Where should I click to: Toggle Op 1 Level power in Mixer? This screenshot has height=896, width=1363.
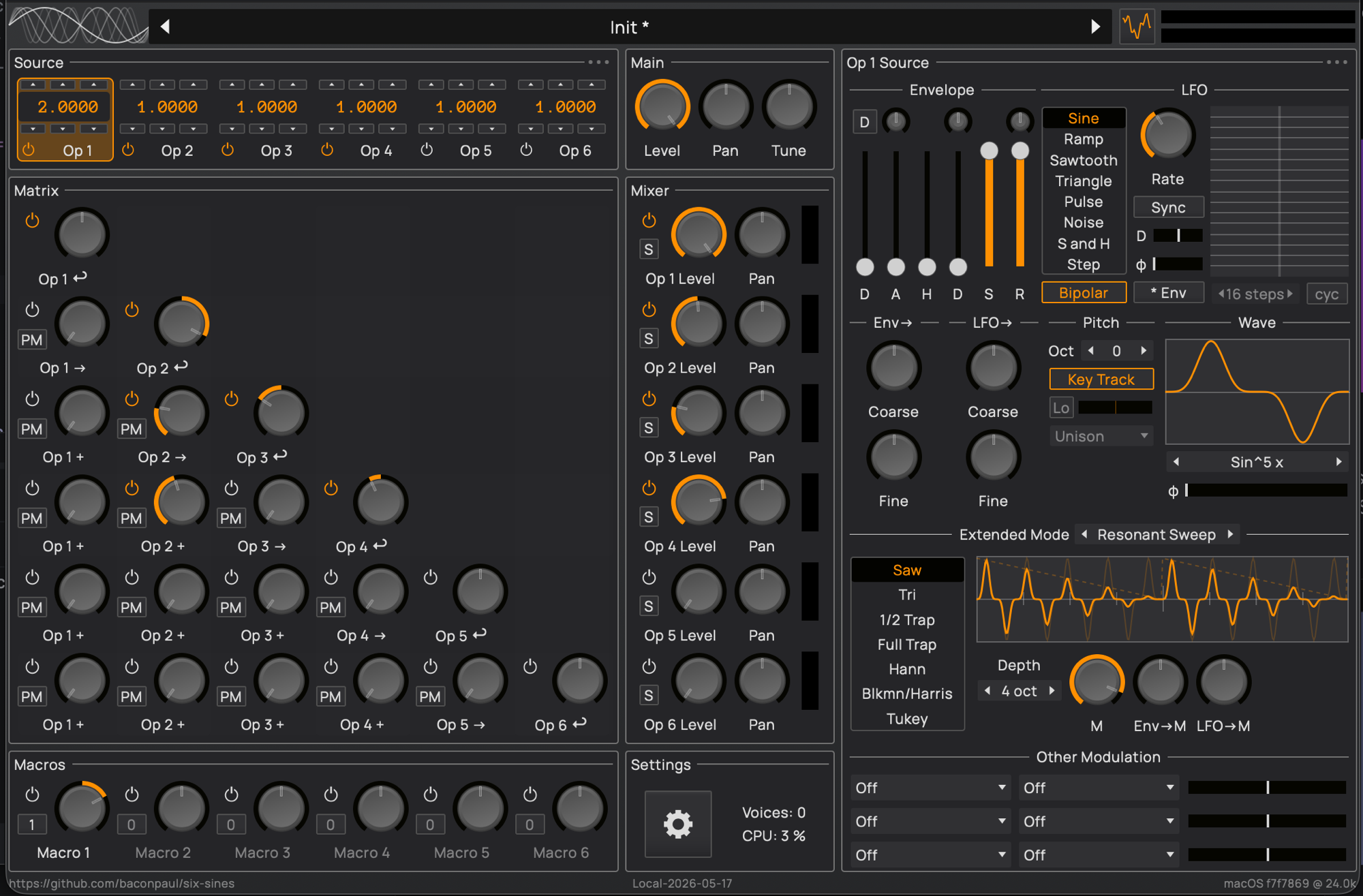649,221
